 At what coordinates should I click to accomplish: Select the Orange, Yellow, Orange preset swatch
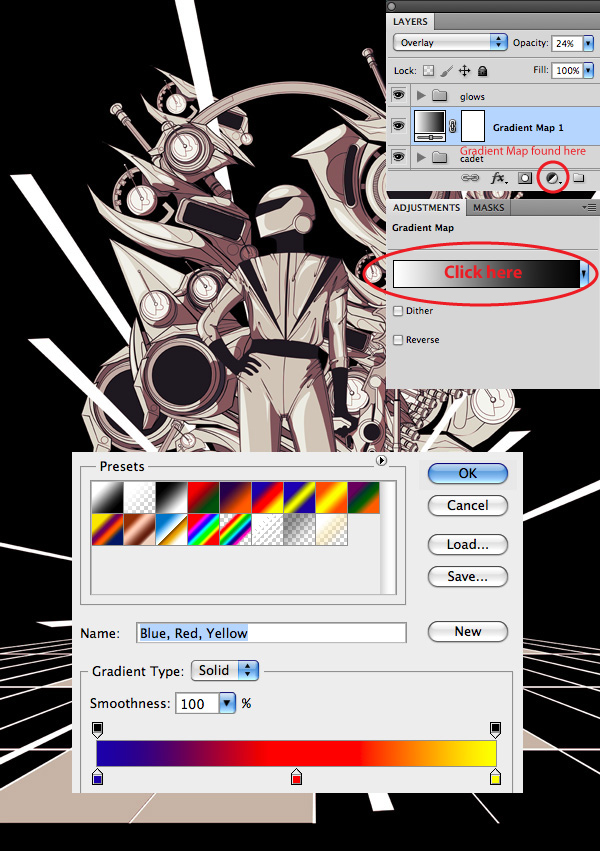point(331,497)
